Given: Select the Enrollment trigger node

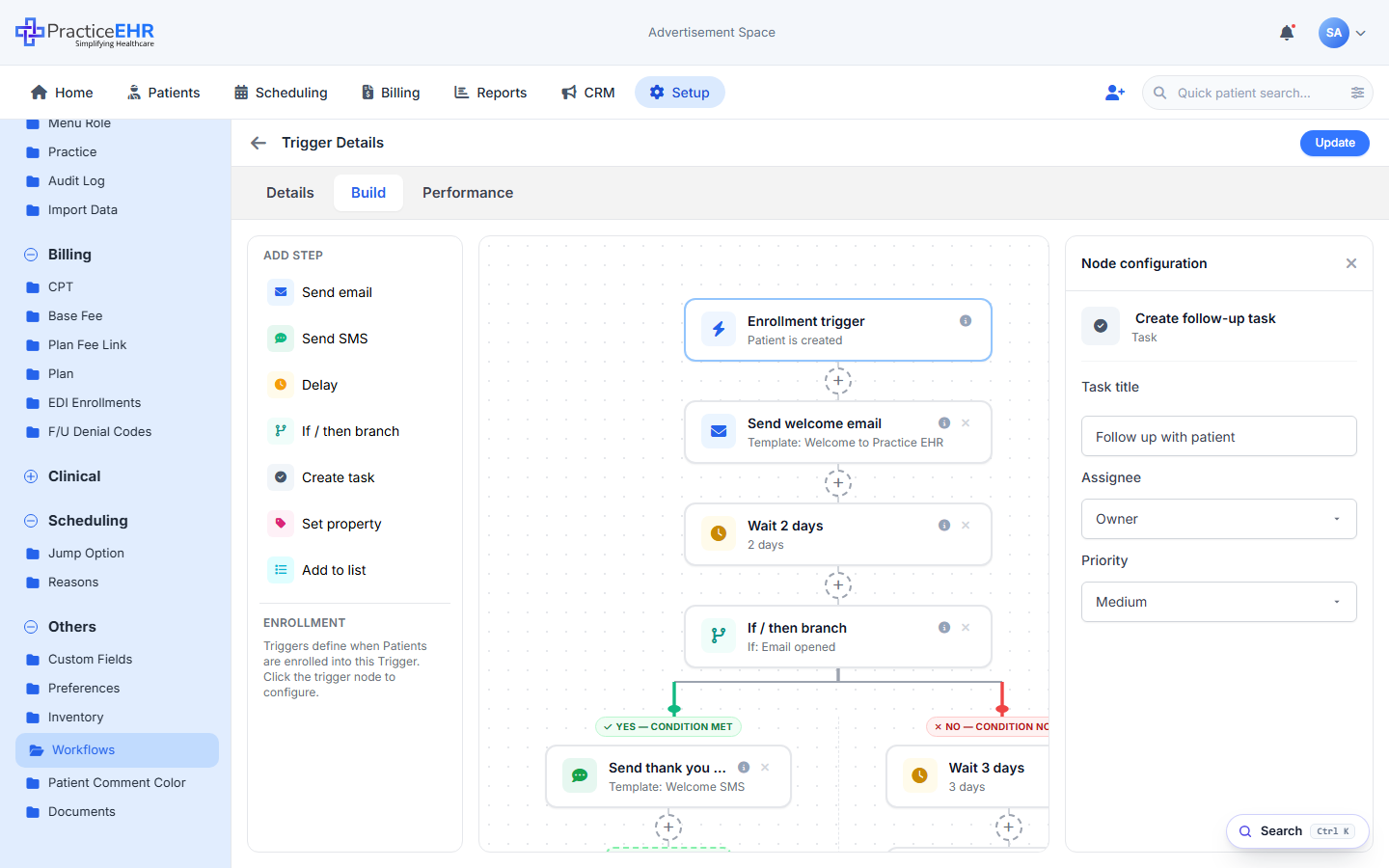Looking at the screenshot, I should (838, 330).
